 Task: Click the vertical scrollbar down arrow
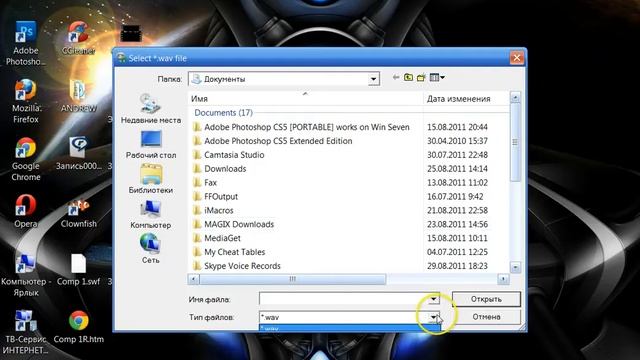(515, 268)
